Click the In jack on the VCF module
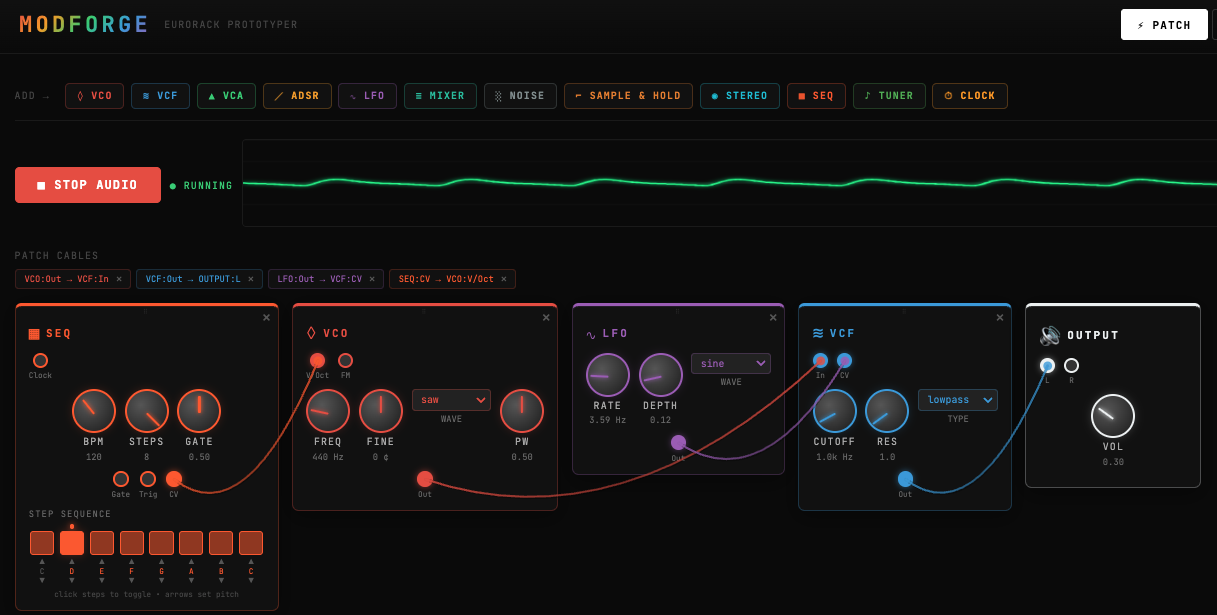The width and height of the screenshot is (1217, 615). coord(820,361)
